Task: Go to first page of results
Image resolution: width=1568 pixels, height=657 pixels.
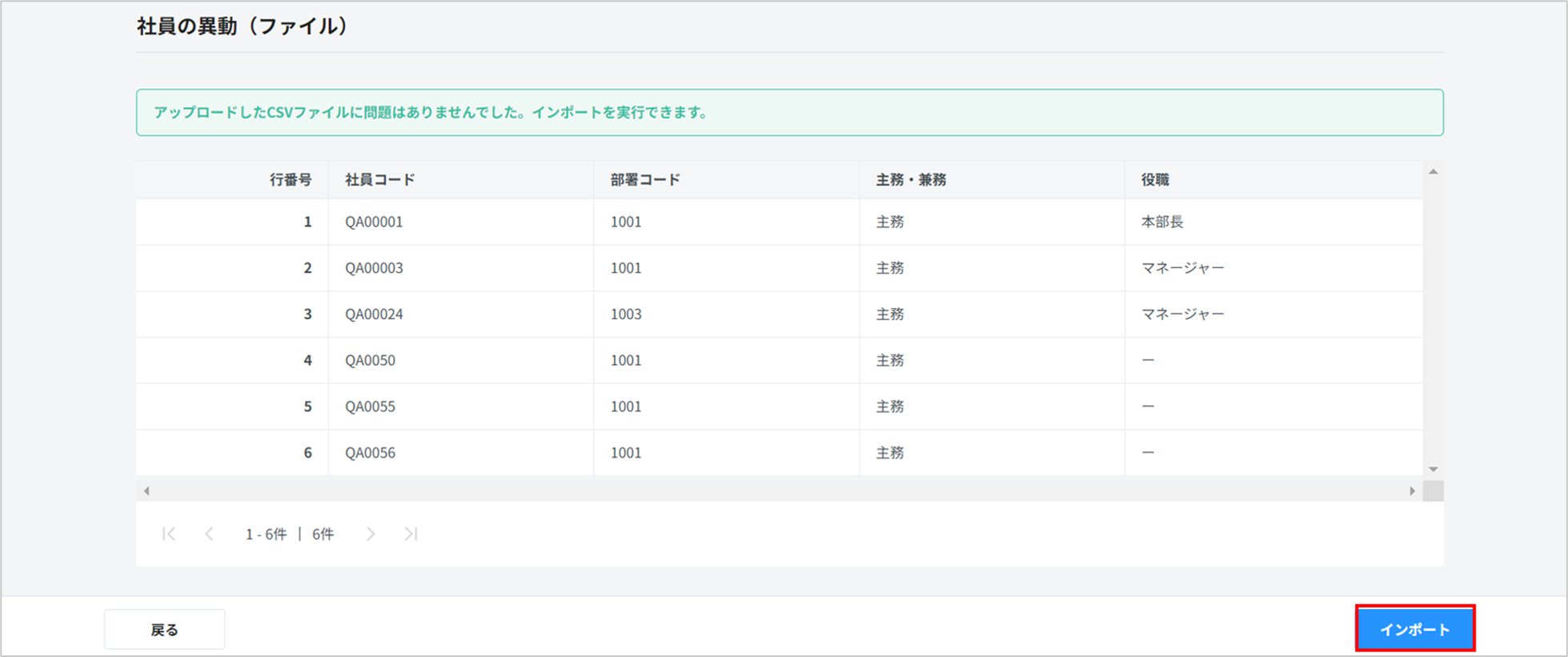Action: [x=168, y=534]
